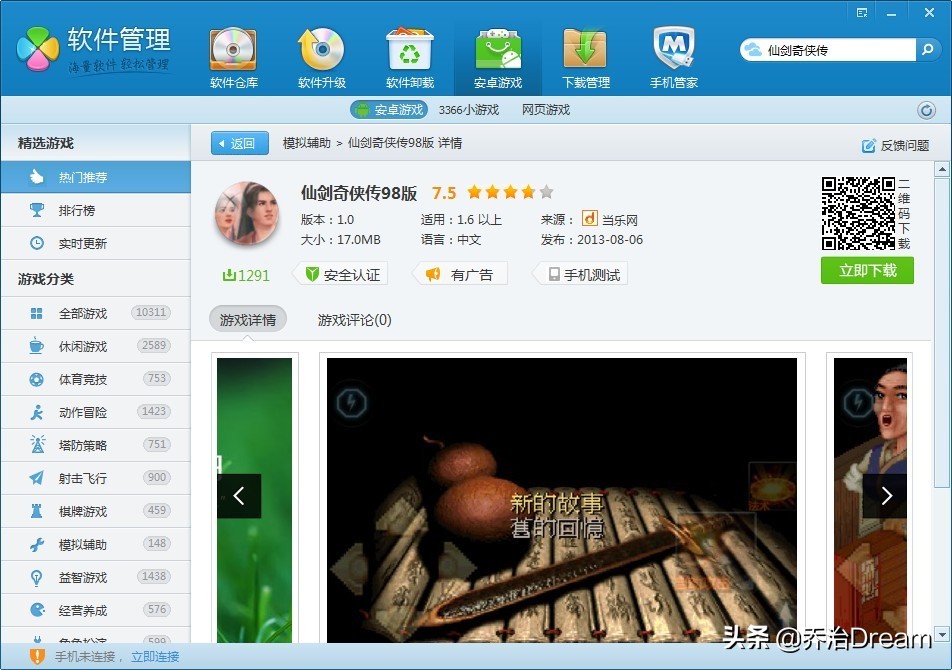Select 棋牌游戏 card games category
This screenshot has width=952, height=670.
pos(95,510)
